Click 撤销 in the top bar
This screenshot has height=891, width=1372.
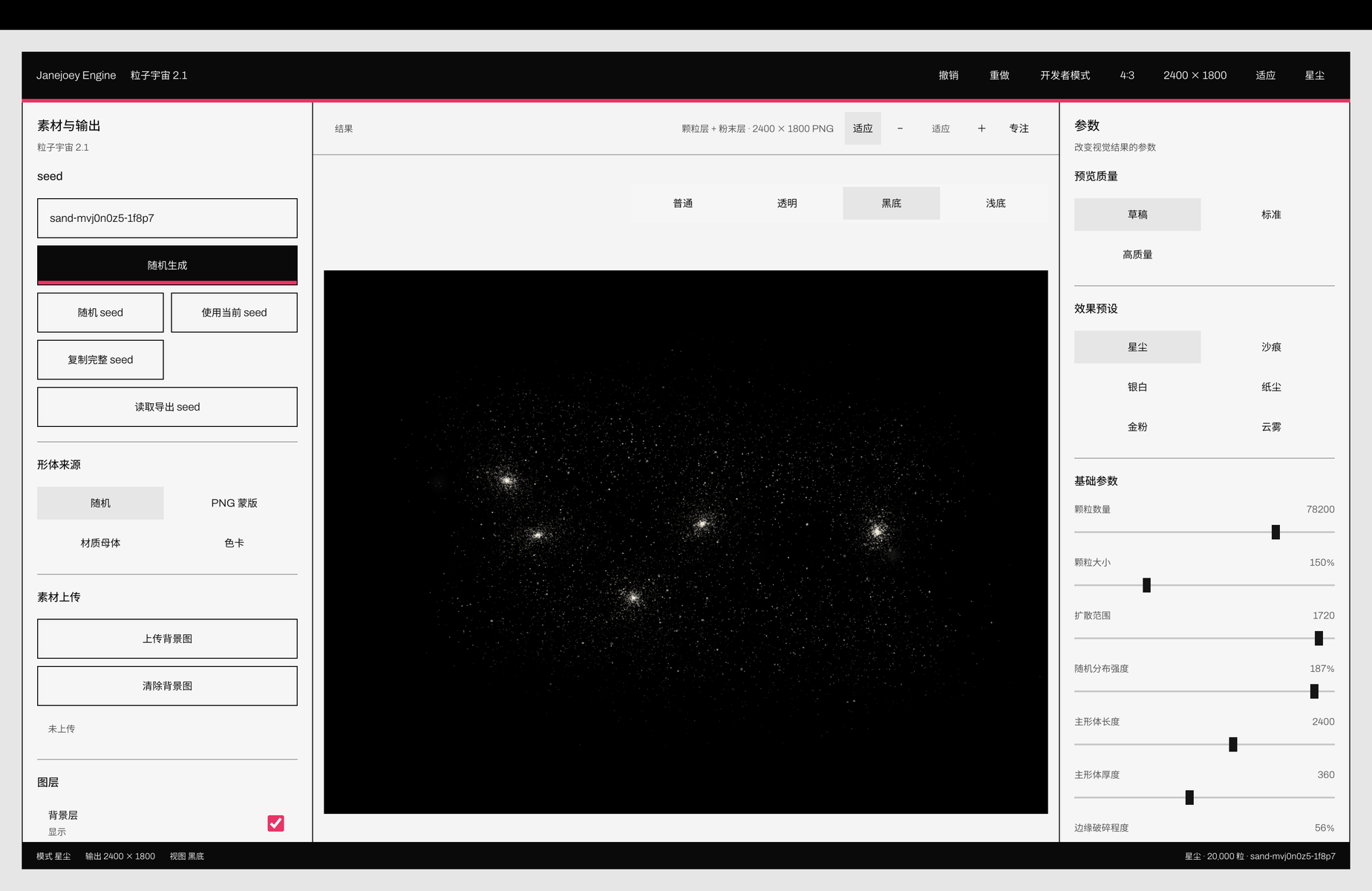tap(948, 76)
